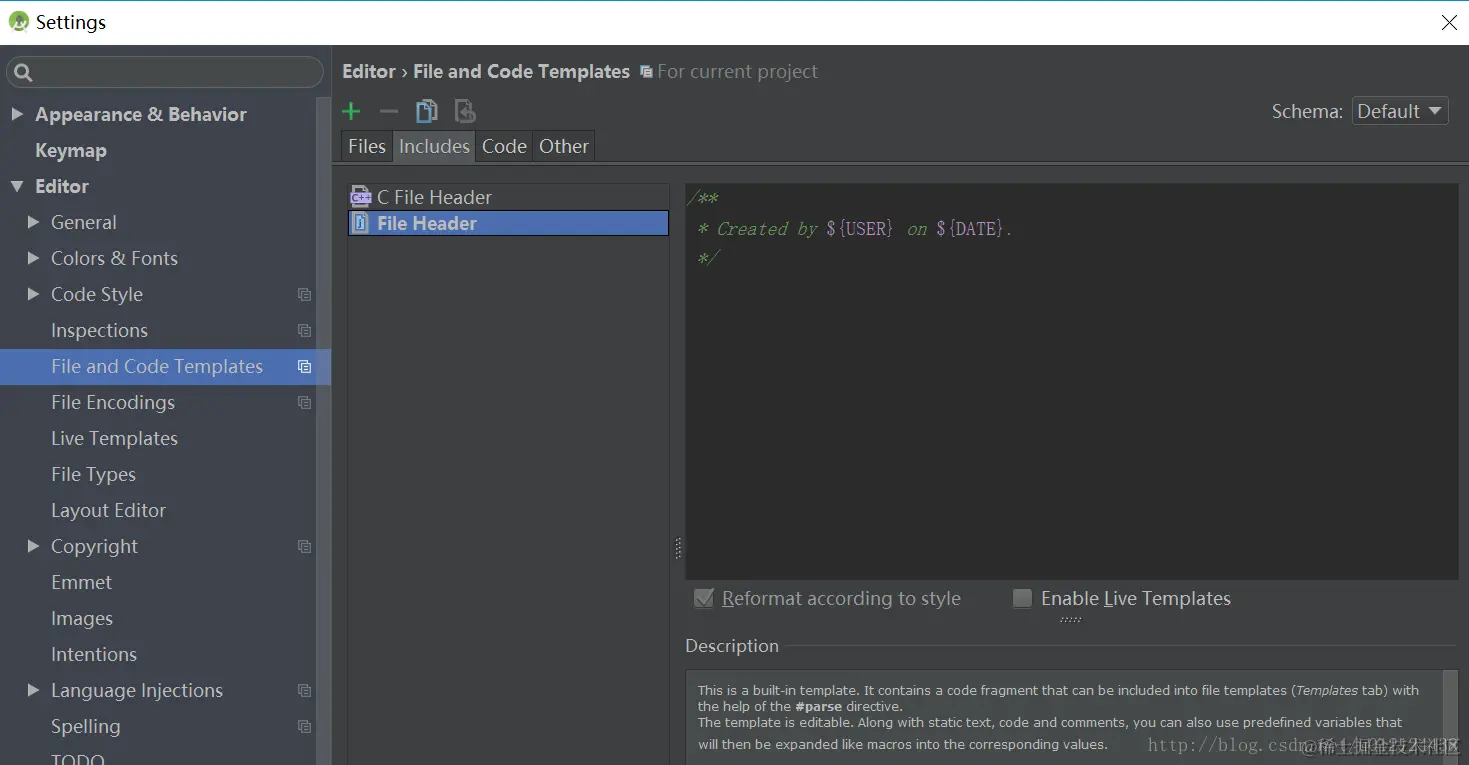Click the Android Studio logo in title bar
Viewport: 1469px width, 765px height.
(19, 22)
